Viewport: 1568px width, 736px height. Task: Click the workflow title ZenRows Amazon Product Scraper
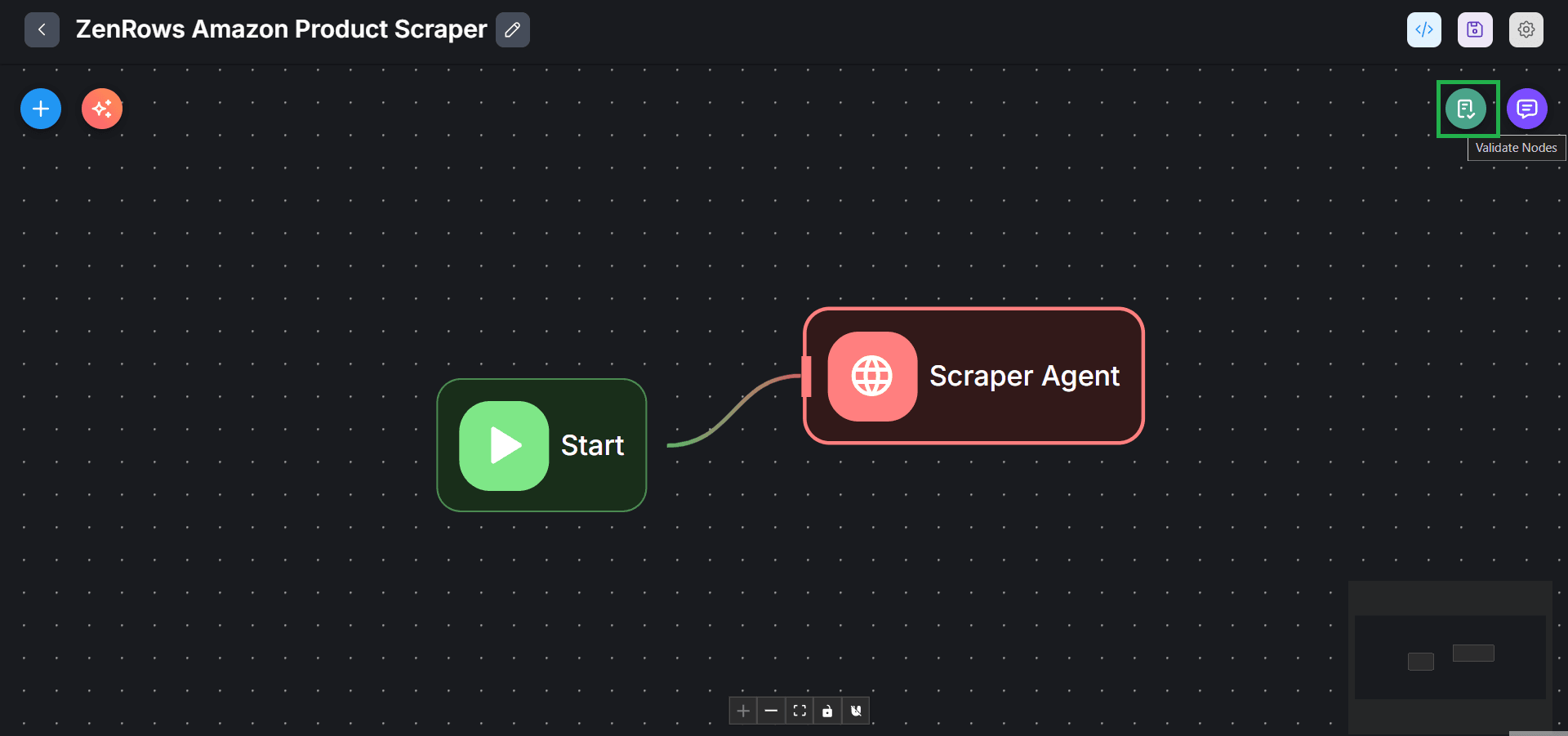click(x=282, y=29)
